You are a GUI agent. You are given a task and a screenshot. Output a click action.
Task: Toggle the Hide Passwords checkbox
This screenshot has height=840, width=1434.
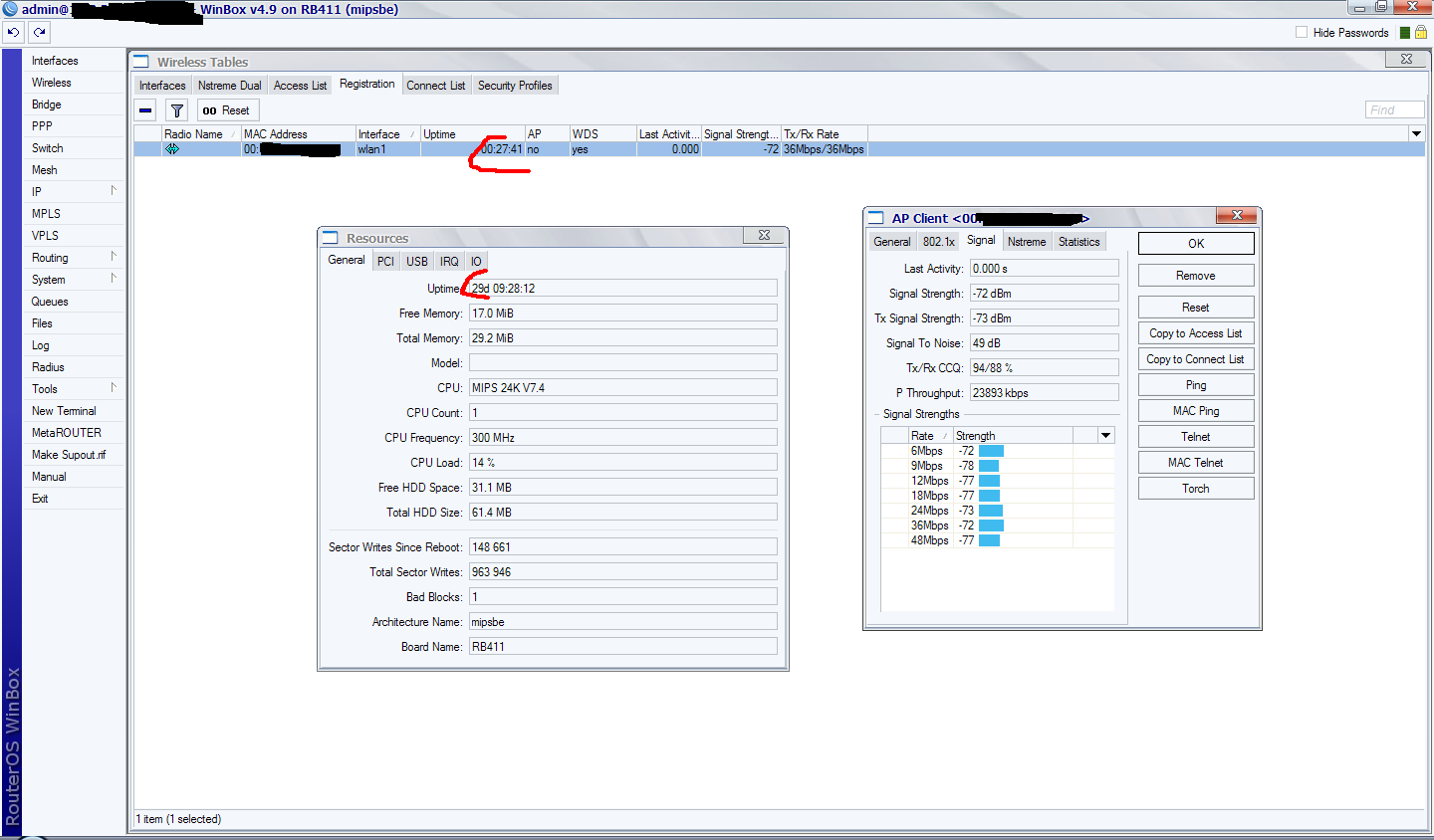1302,32
